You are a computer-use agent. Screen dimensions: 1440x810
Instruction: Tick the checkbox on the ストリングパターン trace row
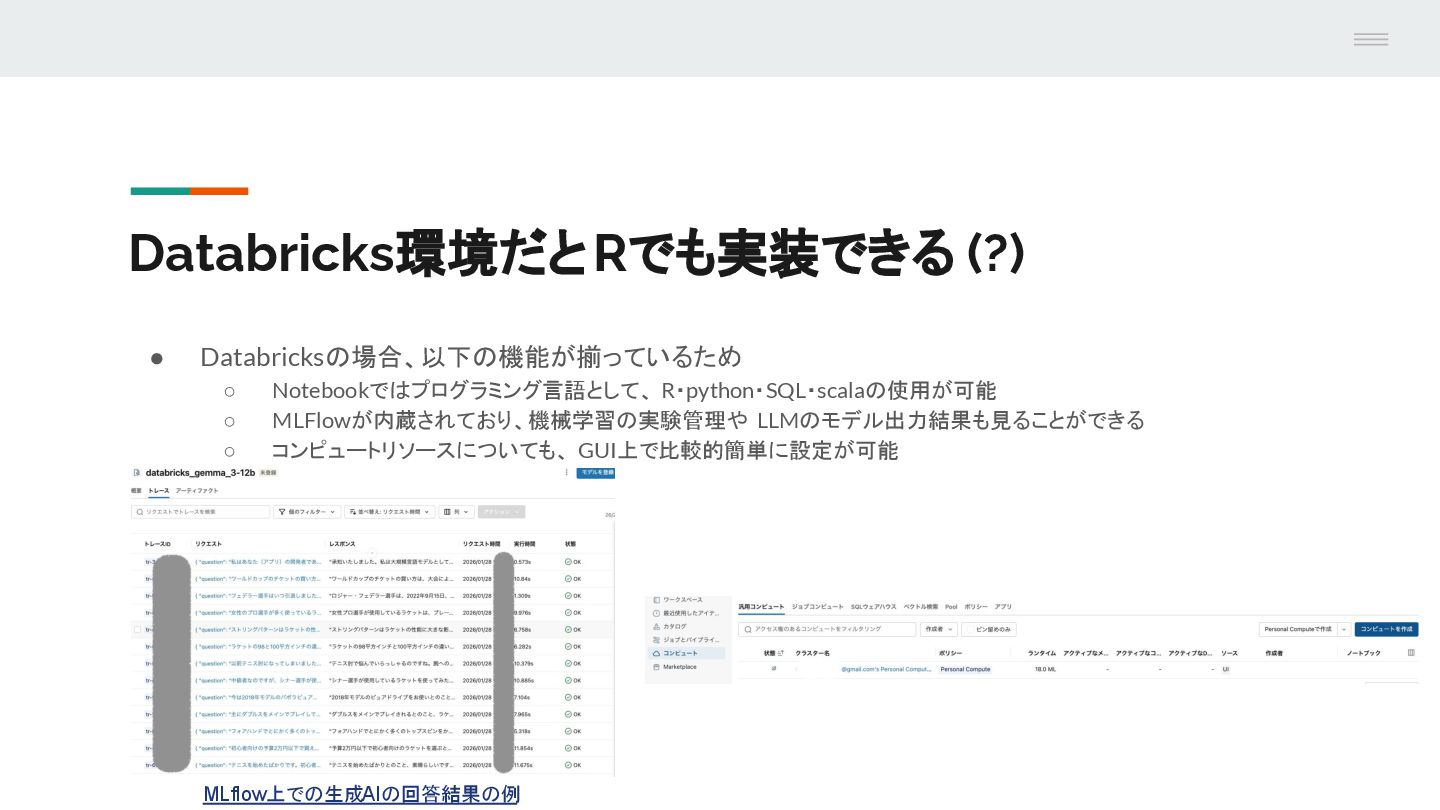pos(137,630)
